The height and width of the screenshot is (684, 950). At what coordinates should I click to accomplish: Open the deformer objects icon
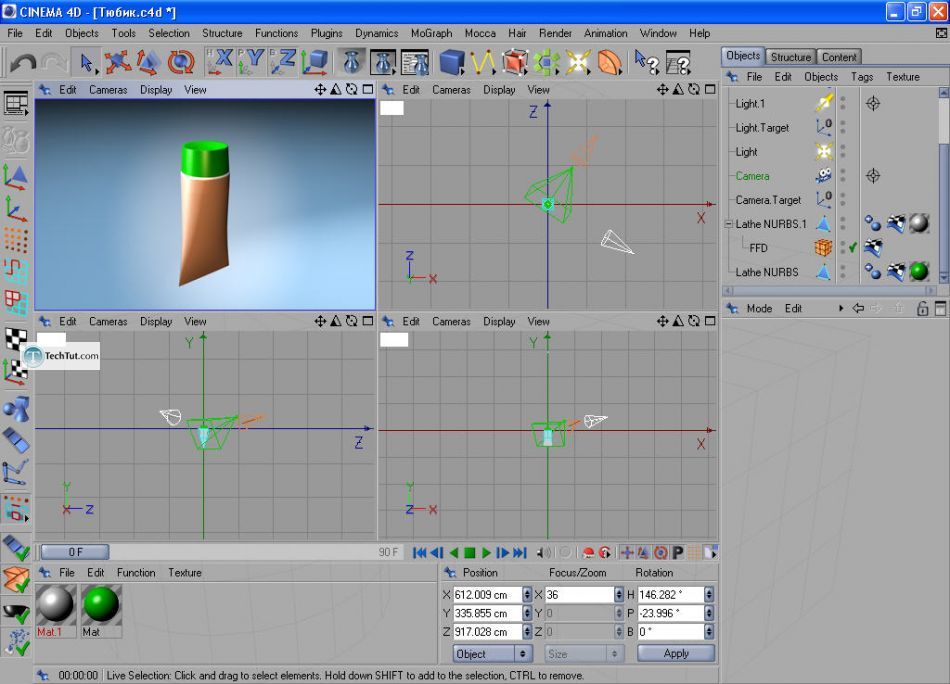tap(609, 62)
